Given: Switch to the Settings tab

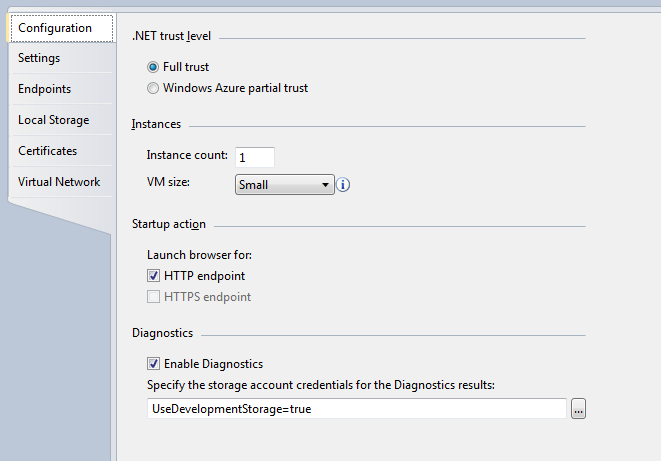Looking at the screenshot, I should [40, 58].
